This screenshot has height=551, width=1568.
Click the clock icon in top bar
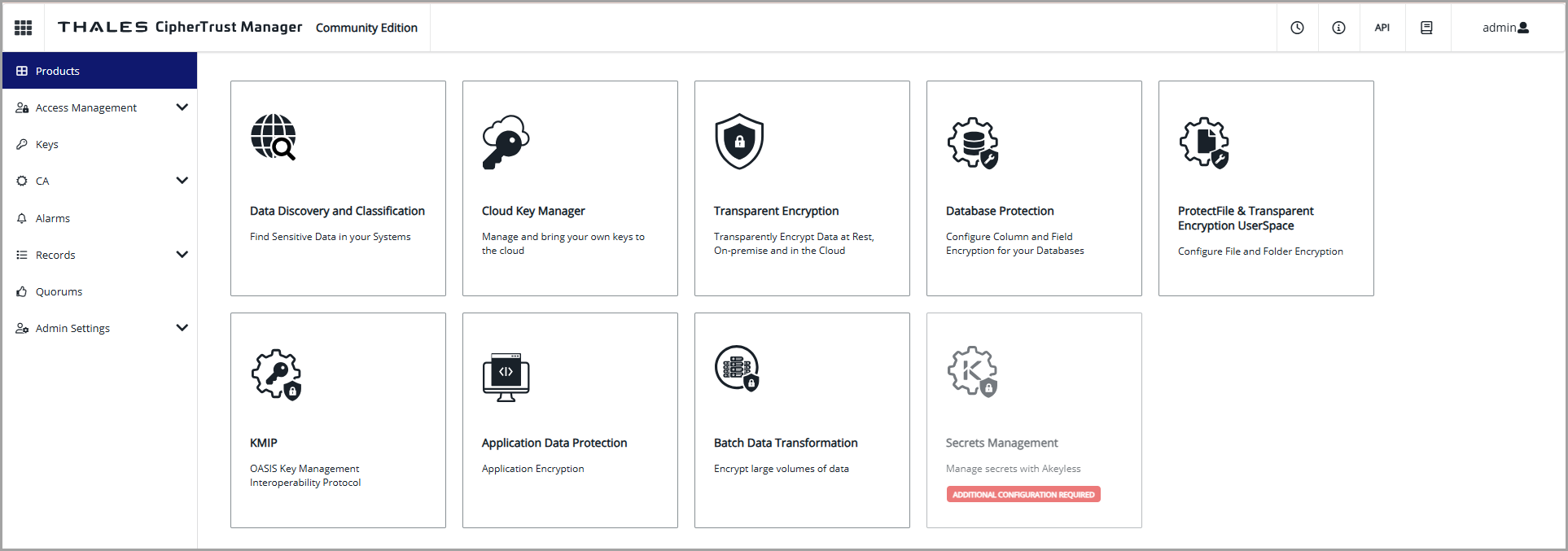coord(1297,28)
